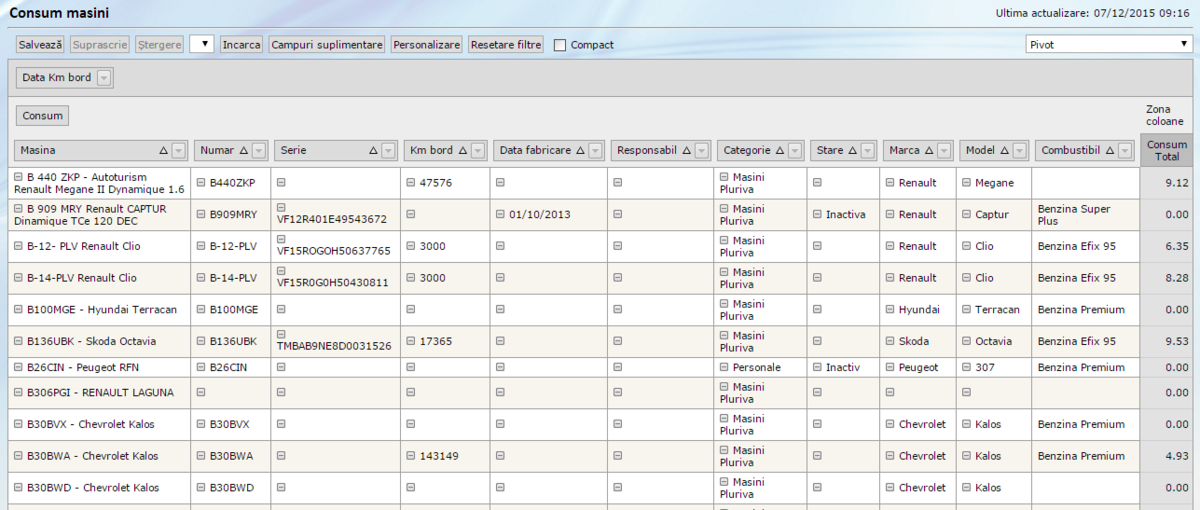Enable the Compact checkbox
1200x510 pixels.
(560, 45)
